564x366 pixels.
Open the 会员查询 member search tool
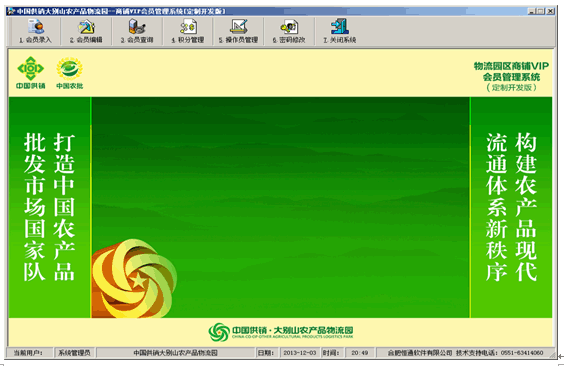pos(137,31)
